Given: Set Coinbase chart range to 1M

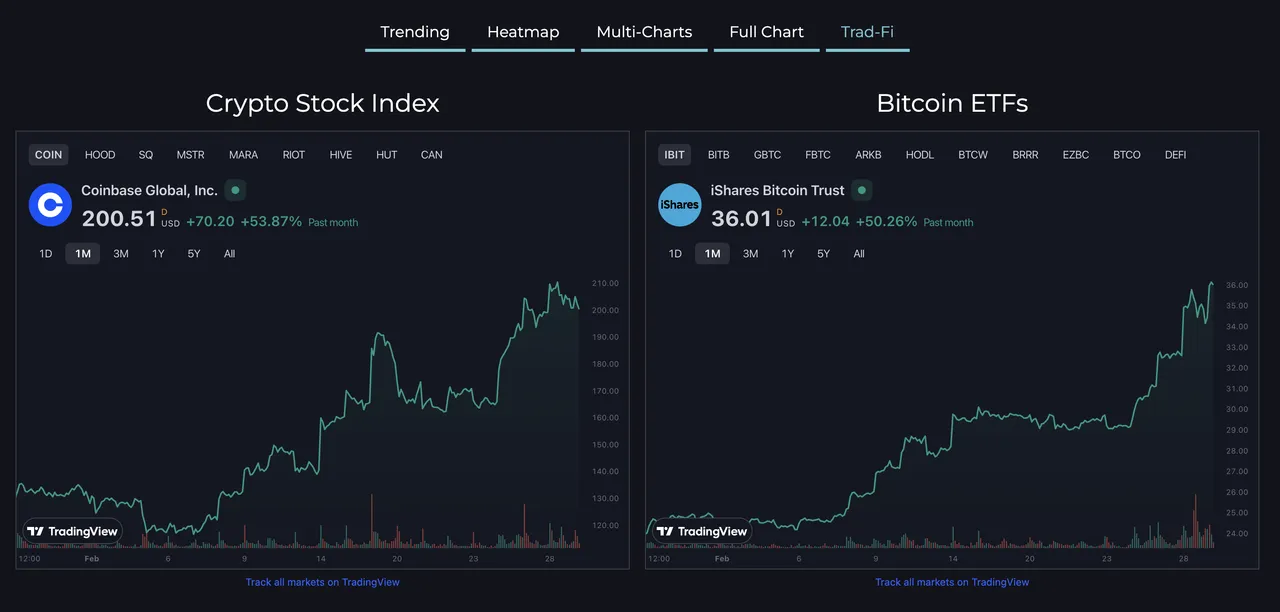Looking at the screenshot, I should [x=83, y=254].
